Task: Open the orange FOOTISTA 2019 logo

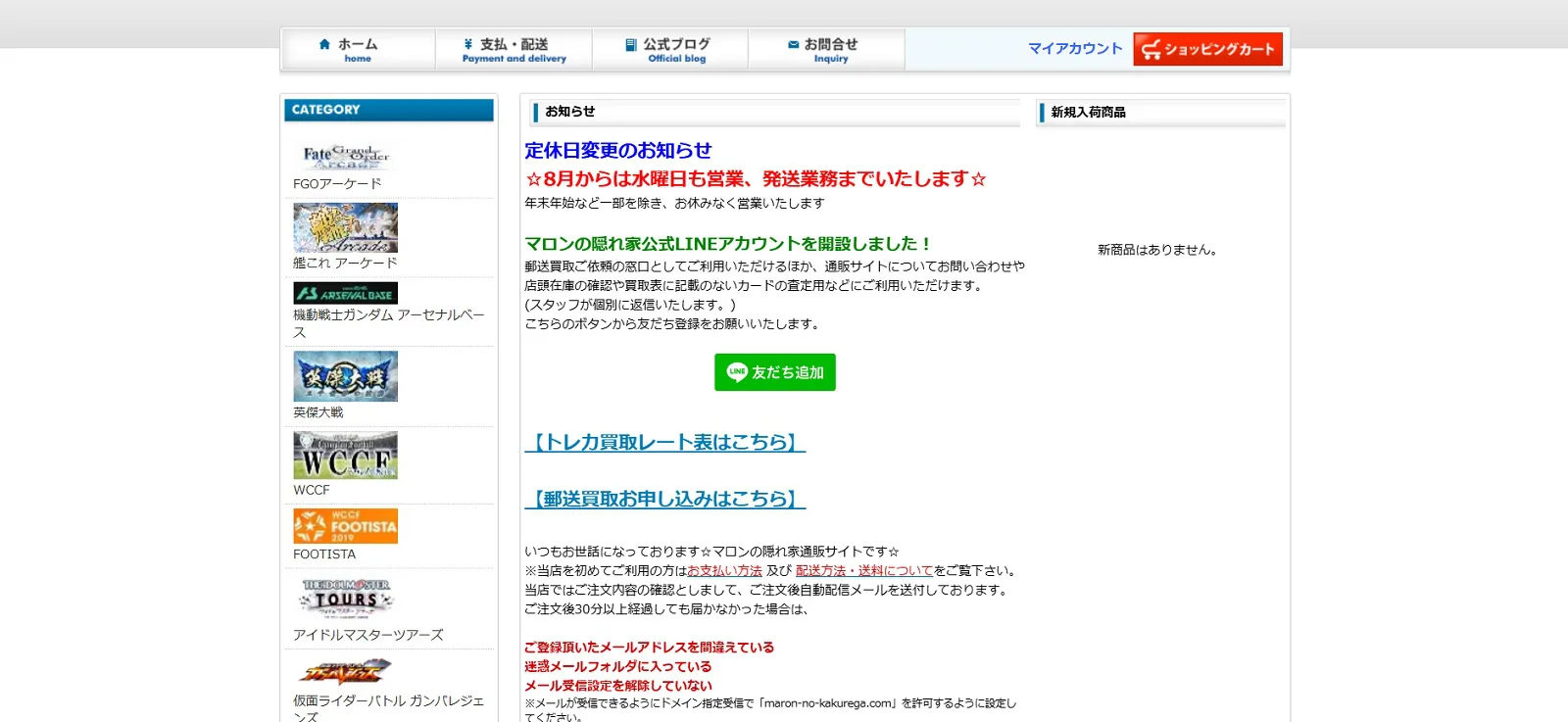Action: click(x=345, y=526)
